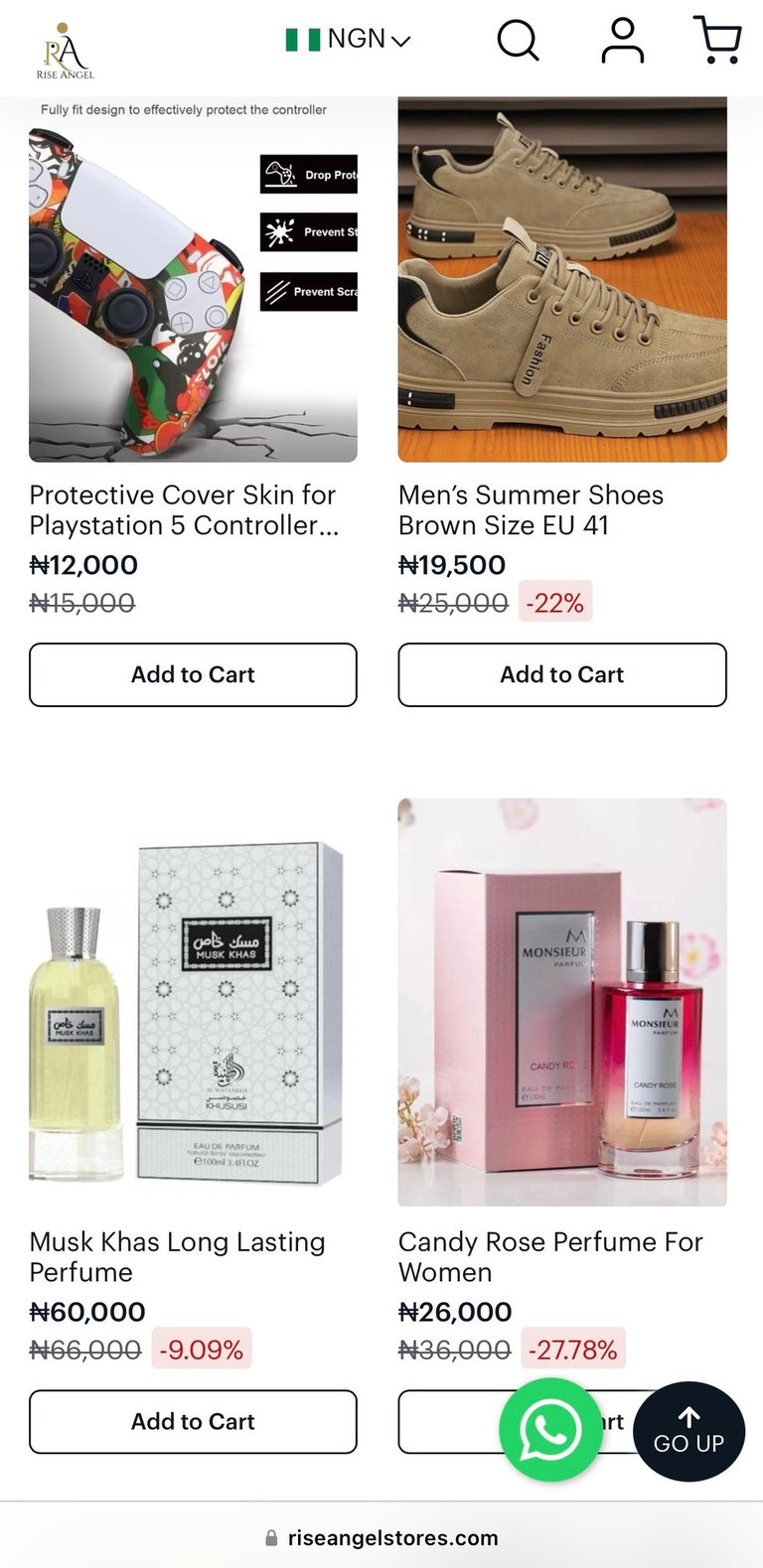Add Playstation 5 Controller cover to cart
This screenshot has height=1568, width=763.
coord(193,675)
